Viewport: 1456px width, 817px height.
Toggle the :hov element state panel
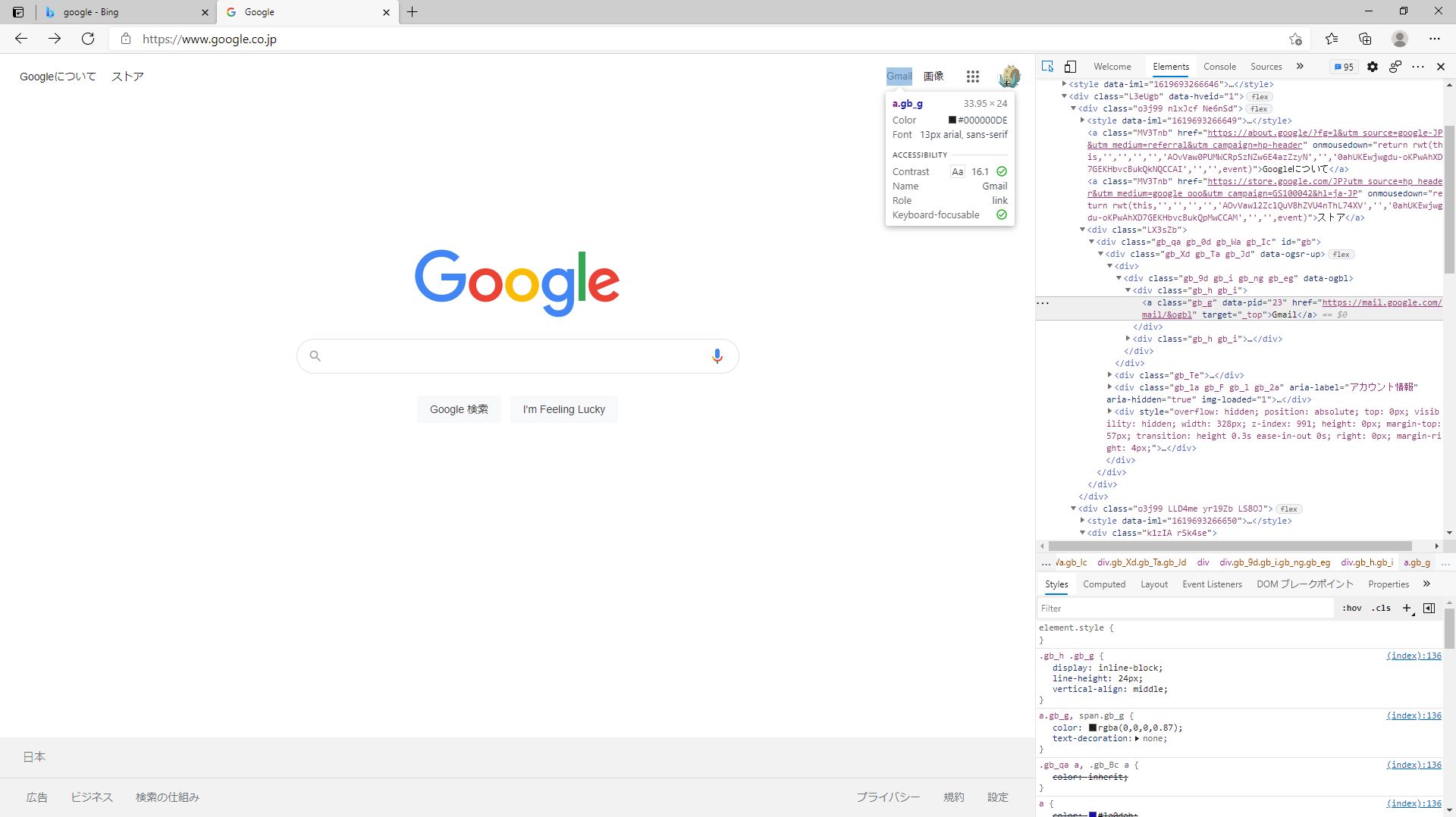pyautogui.click(x=1351, y=608)
